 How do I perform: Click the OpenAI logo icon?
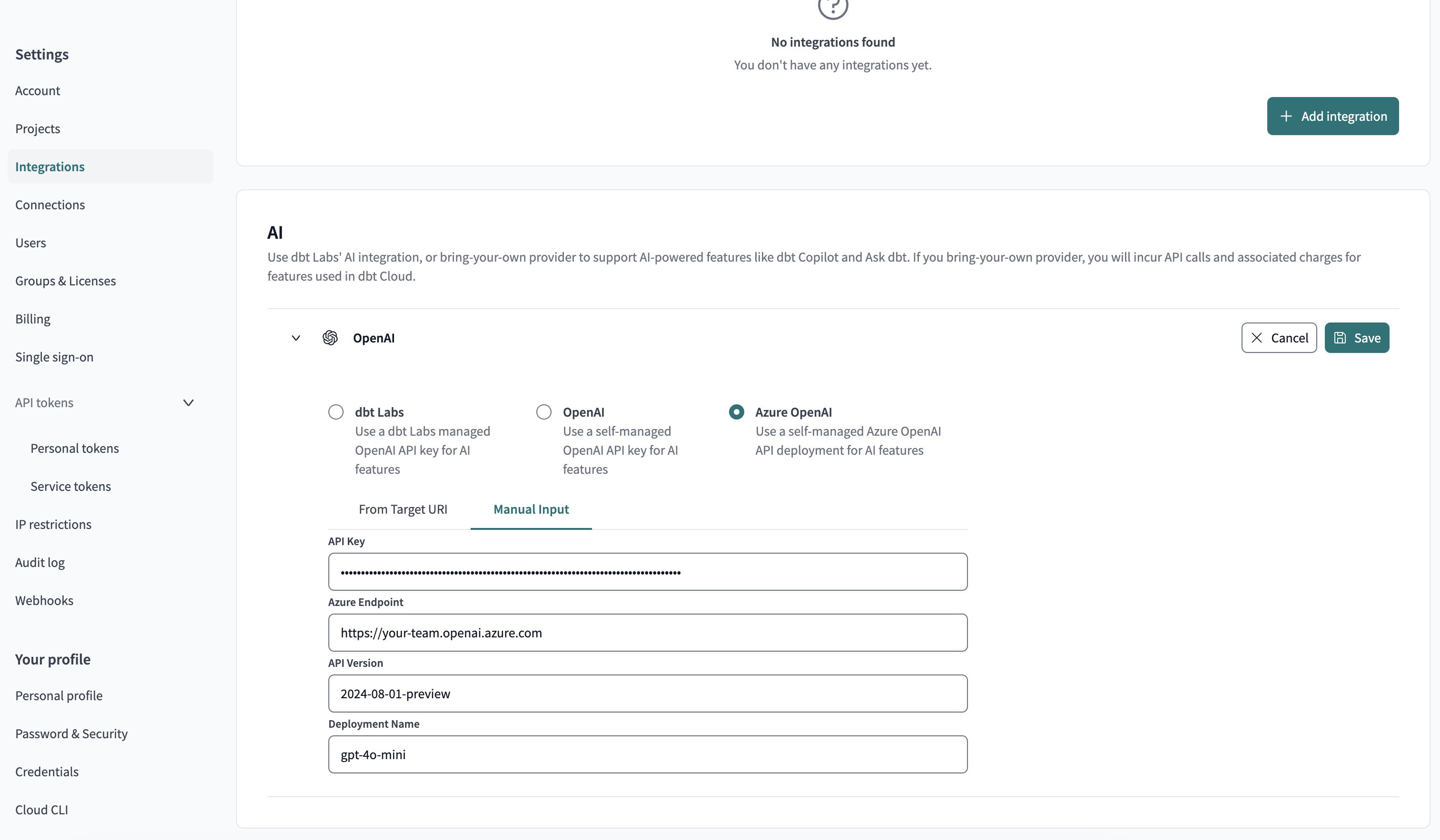[330, 338]
